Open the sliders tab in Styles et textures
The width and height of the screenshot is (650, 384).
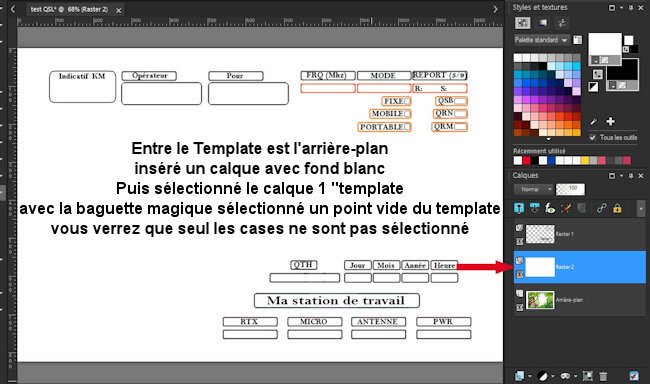click(x=562, y=23)
